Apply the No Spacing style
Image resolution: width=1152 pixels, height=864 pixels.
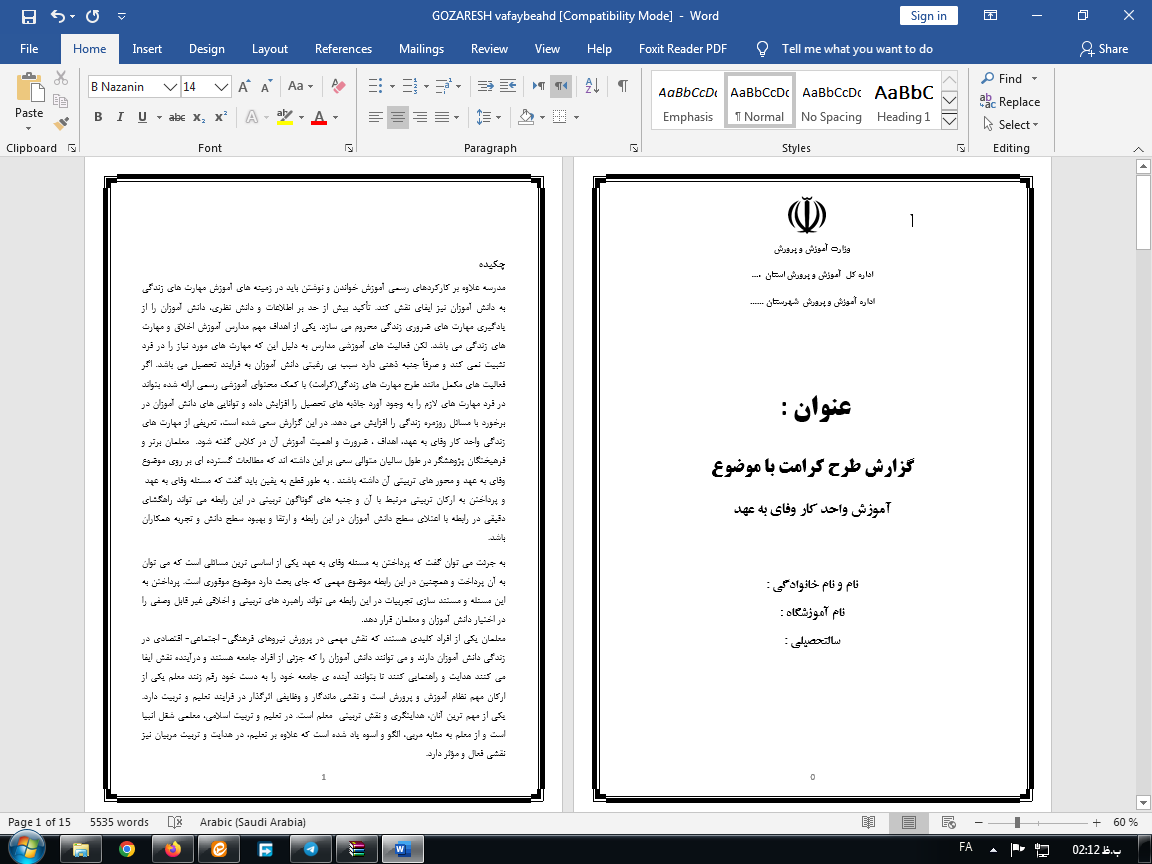coord(831,101)
